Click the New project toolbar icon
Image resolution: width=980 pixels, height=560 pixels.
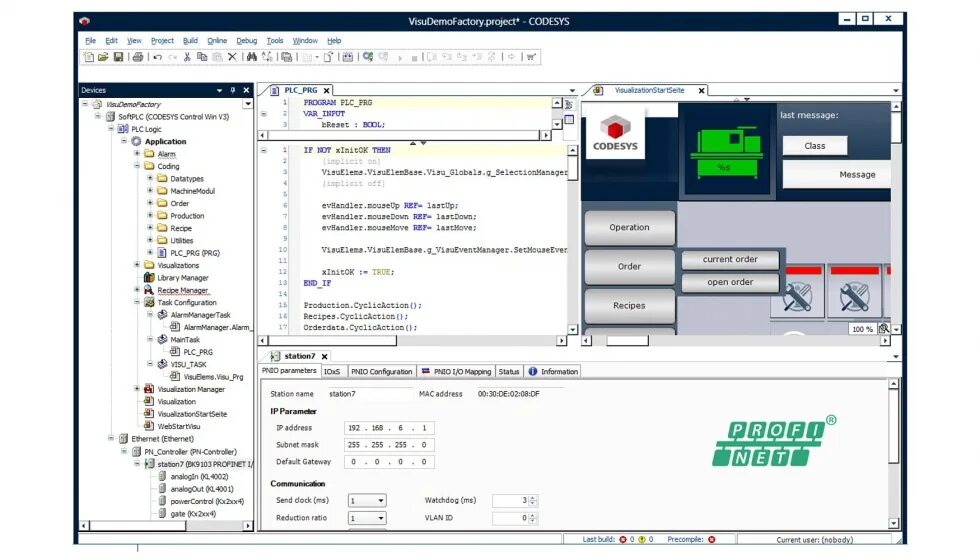tap(88, 57)
